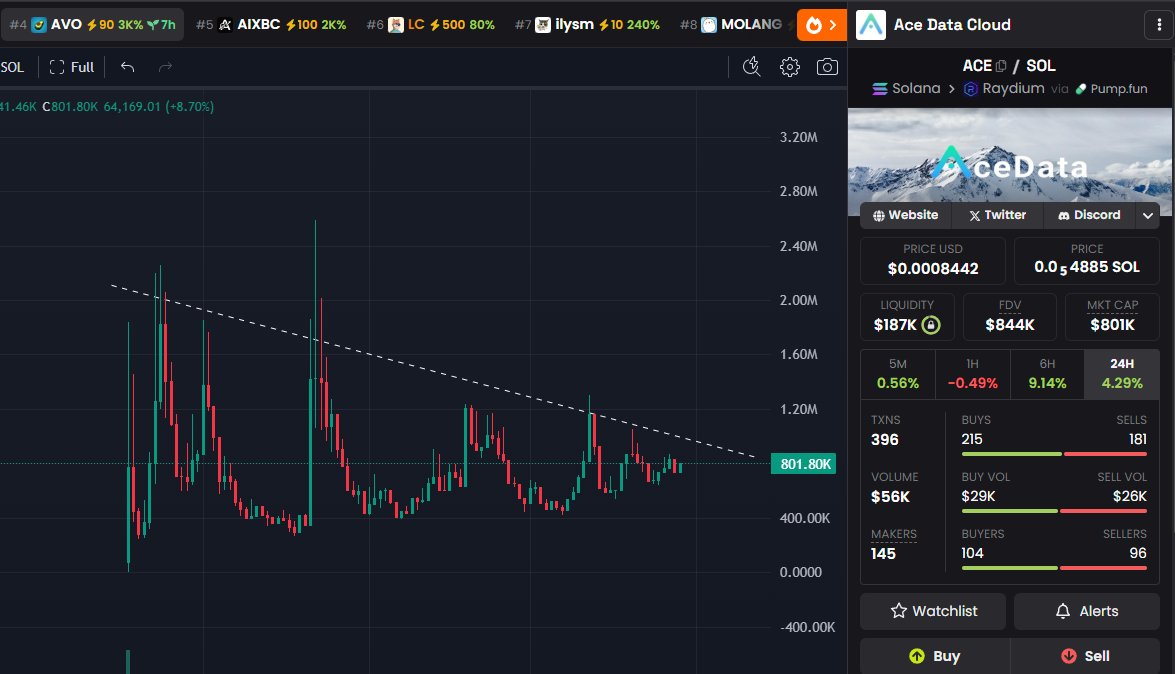Open the token Twitter link
The image size is (1175, 674).
(997, 215)
